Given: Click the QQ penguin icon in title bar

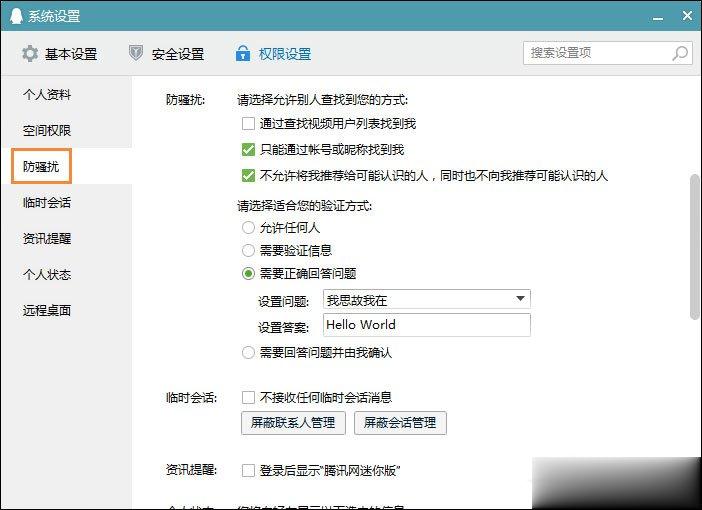Looking at the screenshot, I should (17, 16).
